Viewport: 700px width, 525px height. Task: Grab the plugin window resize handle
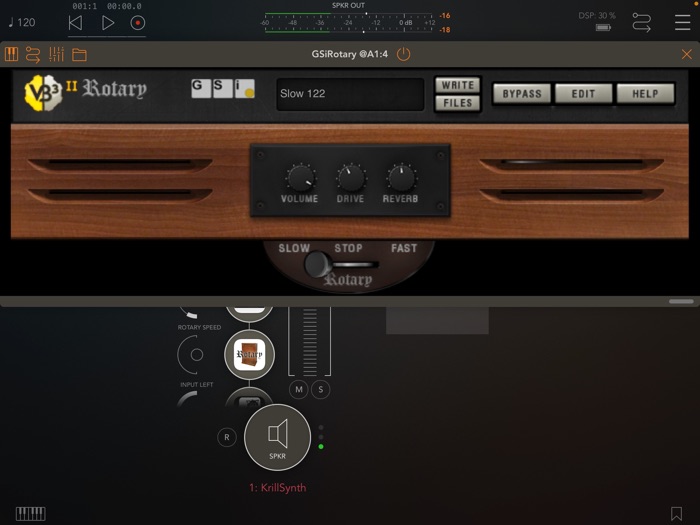[x=681, y=301]
